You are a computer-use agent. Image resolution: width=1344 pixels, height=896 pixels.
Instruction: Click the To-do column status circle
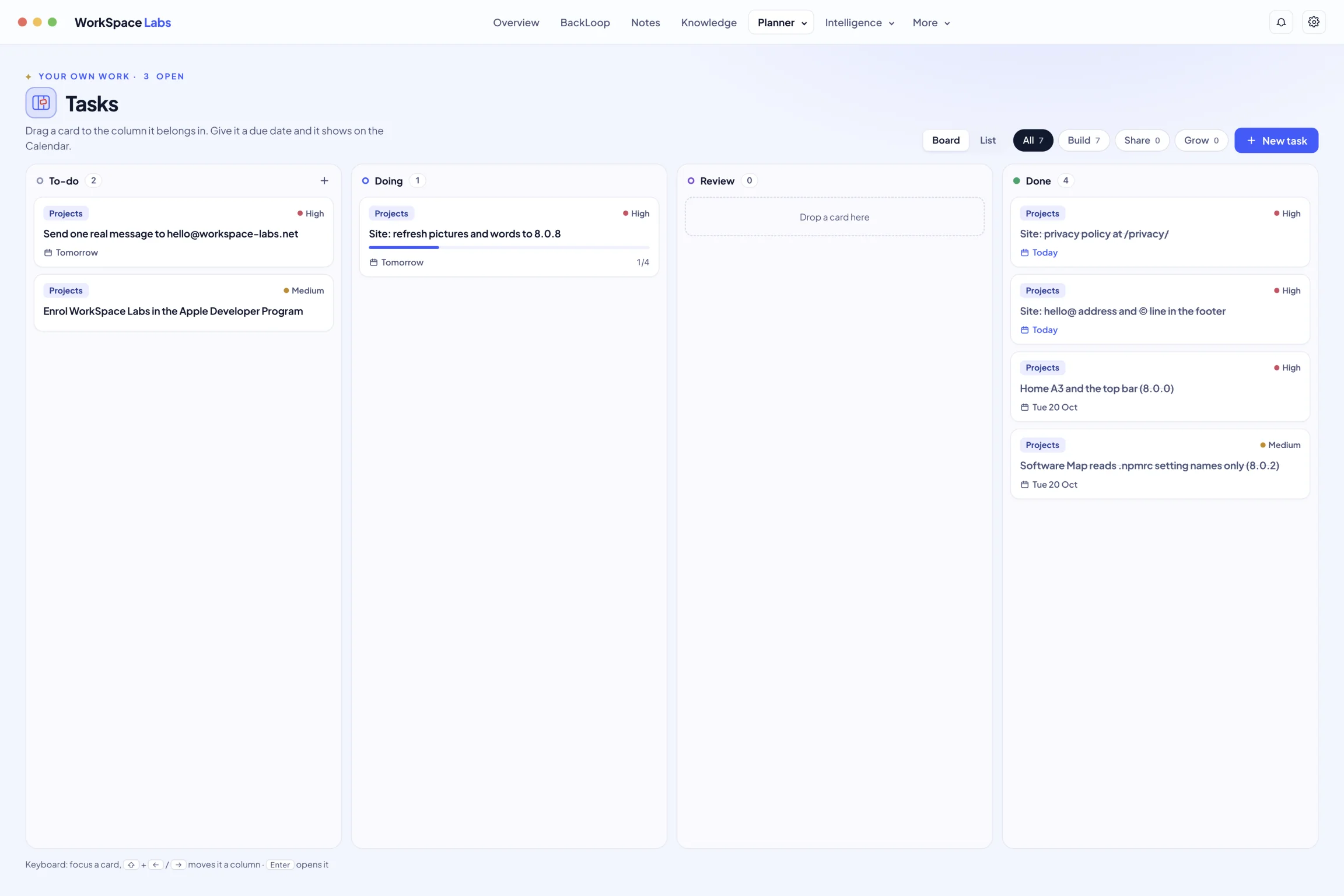pos(40,181)
